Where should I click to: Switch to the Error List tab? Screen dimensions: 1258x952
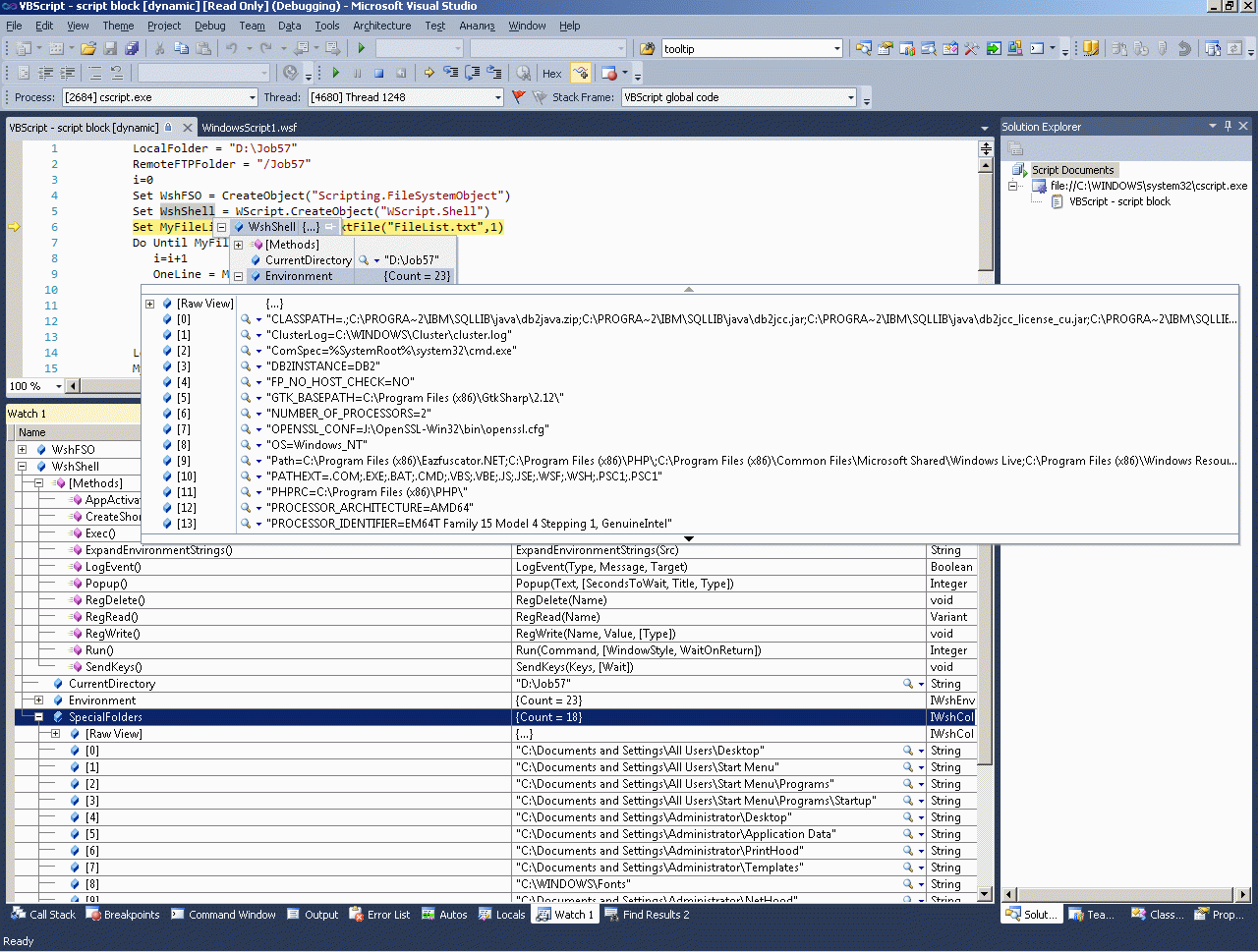[380, 915]
